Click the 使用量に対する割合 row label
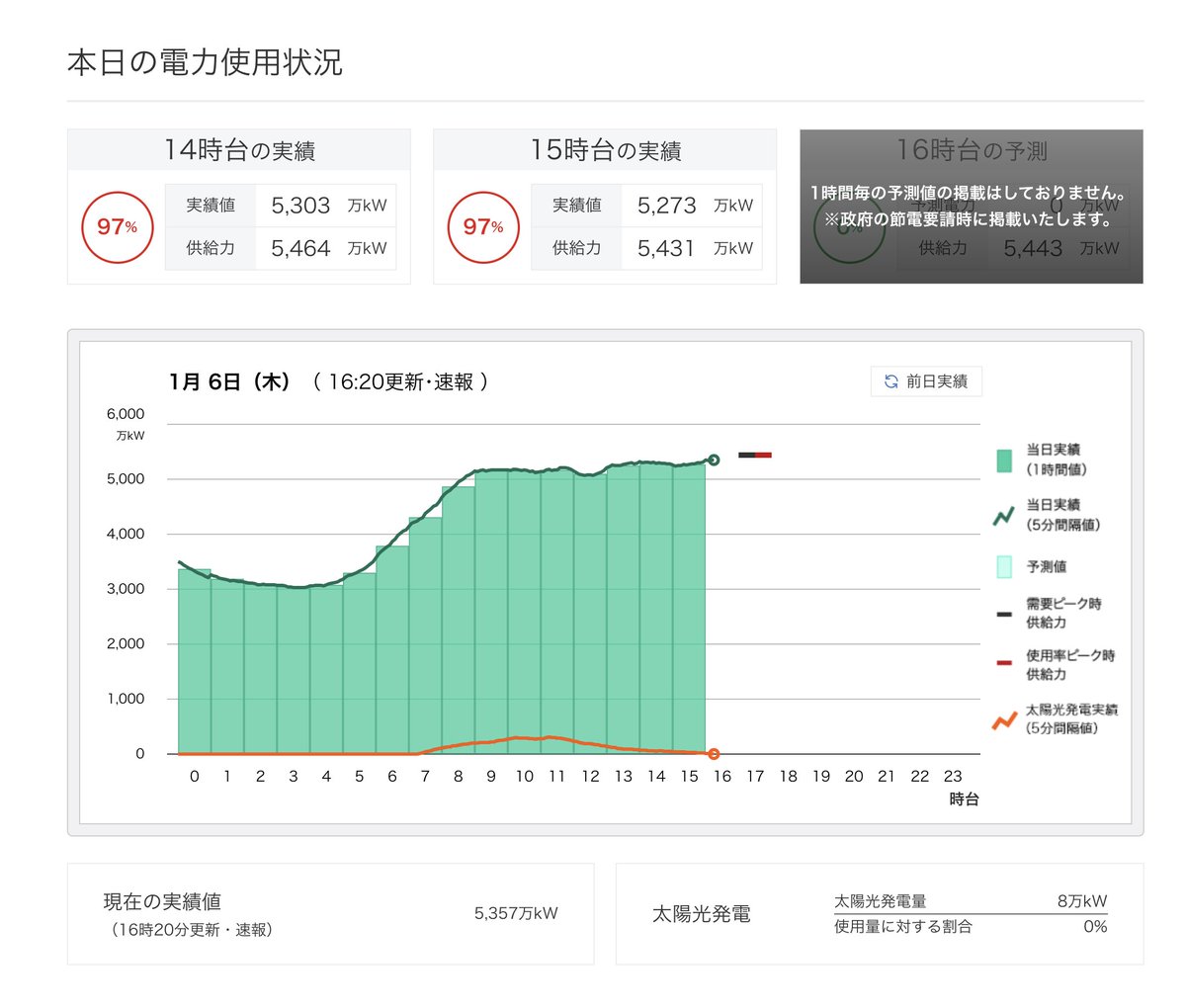Screen dimensions: 1186x1008 coord(903,926)
